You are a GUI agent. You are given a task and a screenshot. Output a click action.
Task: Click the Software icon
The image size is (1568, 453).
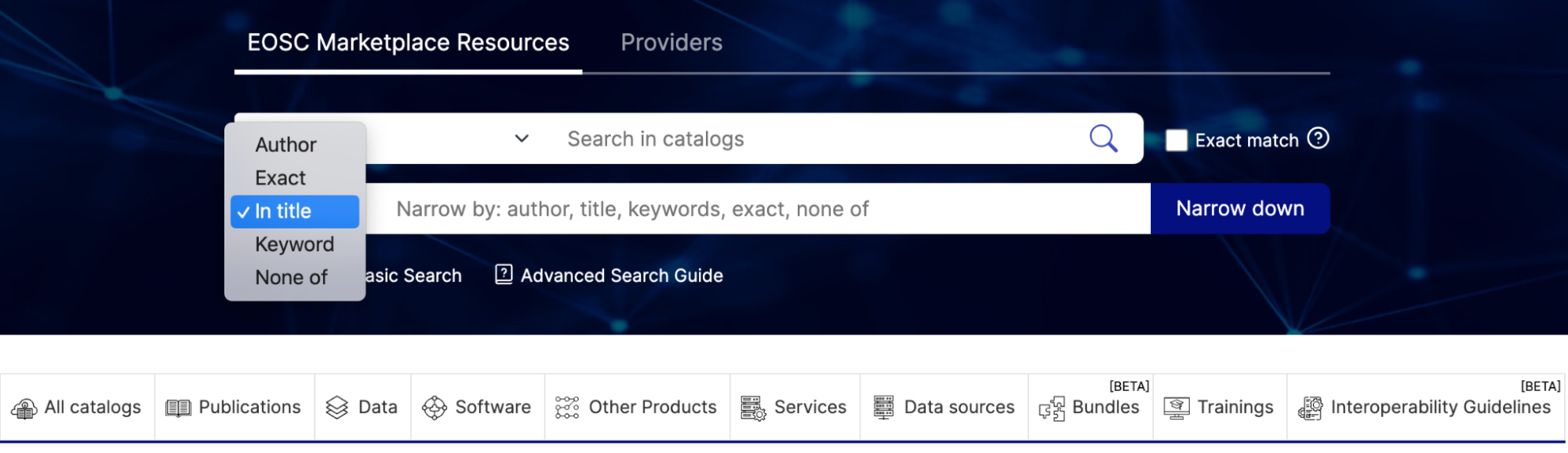click(x=434, y=407)
